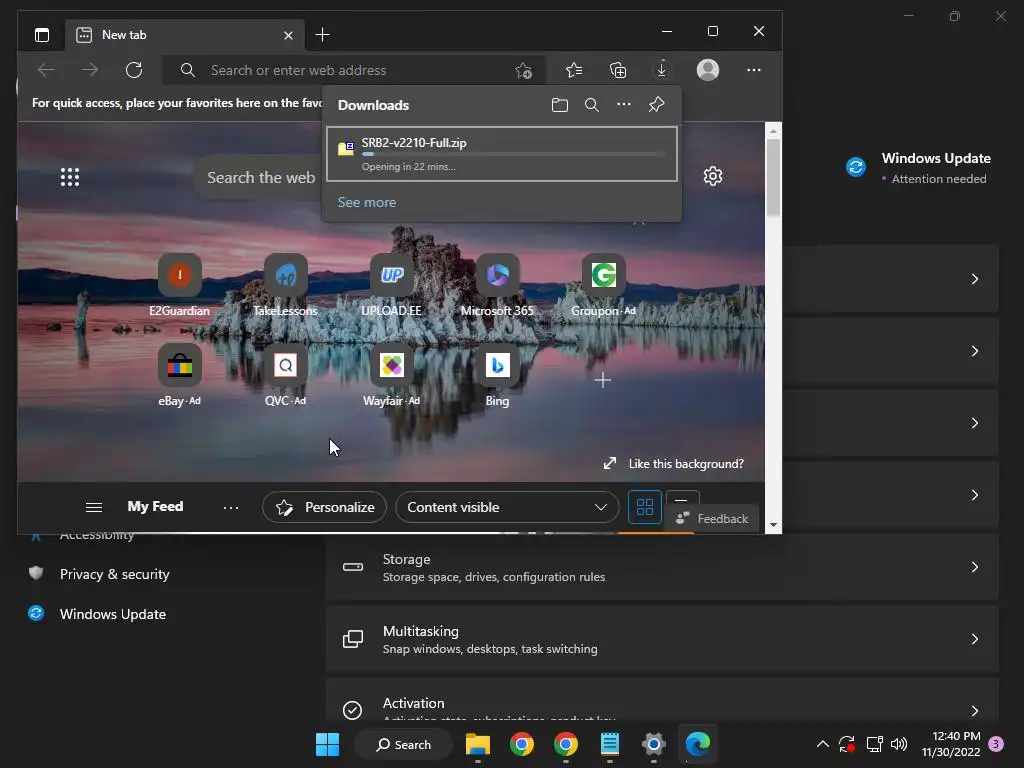Open the feed more options ellipsis
Screen dimensions: 1024x768
pyautogui.click(x=231, y=507)
